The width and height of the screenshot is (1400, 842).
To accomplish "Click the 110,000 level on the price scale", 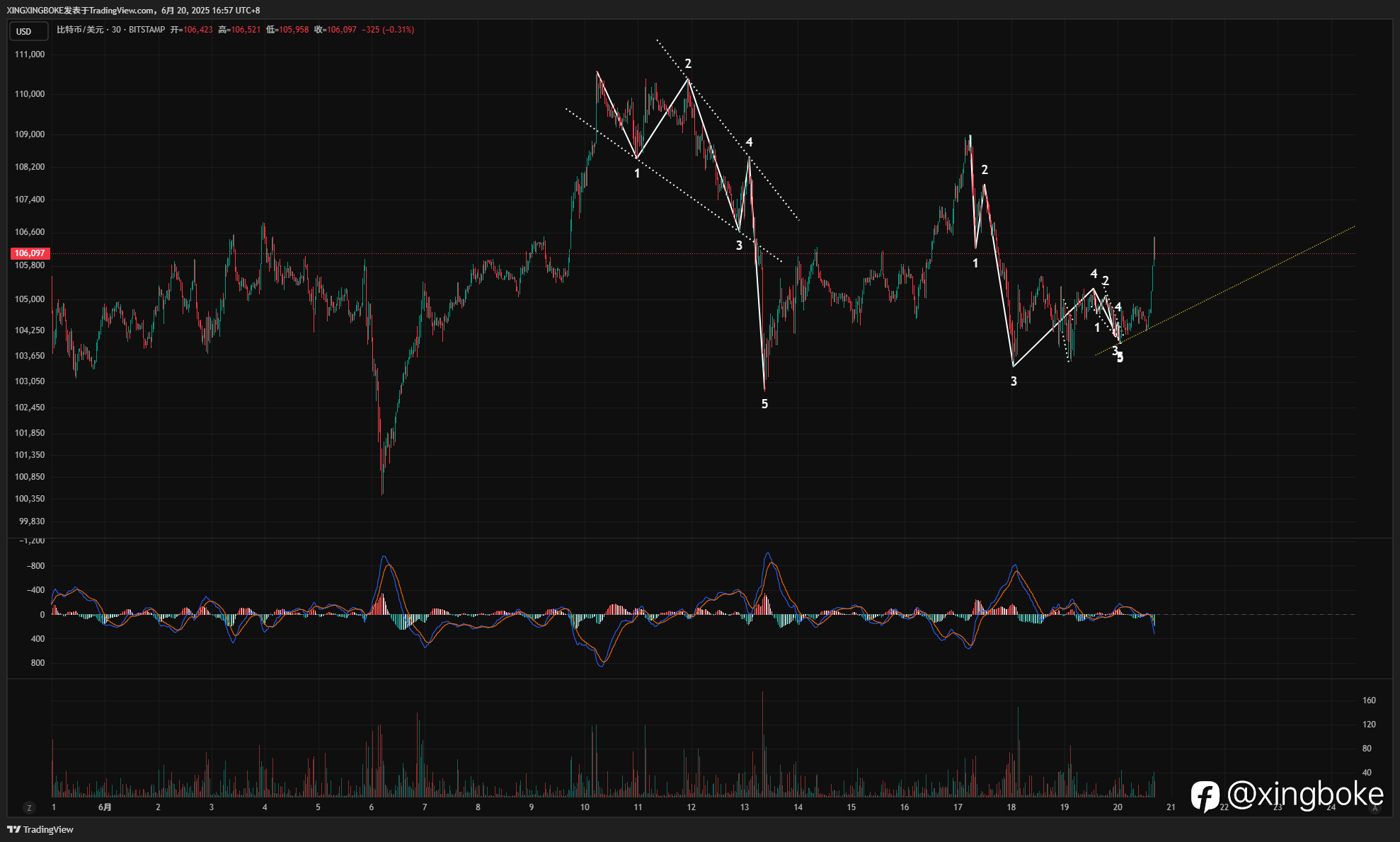I will click(30, 94).
